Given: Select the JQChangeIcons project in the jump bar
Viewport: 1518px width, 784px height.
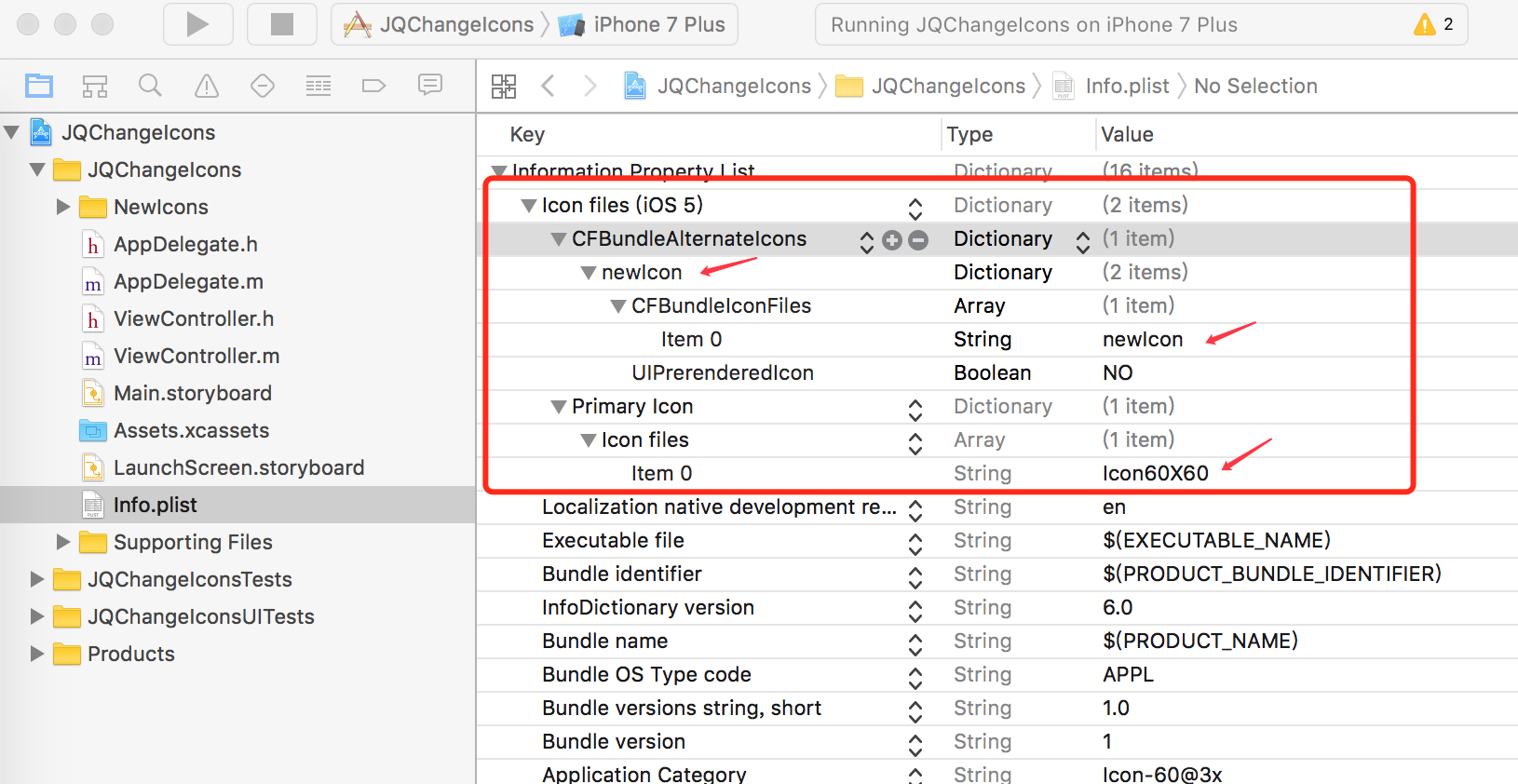Looking at the screenshot, I should click(717, 86).
